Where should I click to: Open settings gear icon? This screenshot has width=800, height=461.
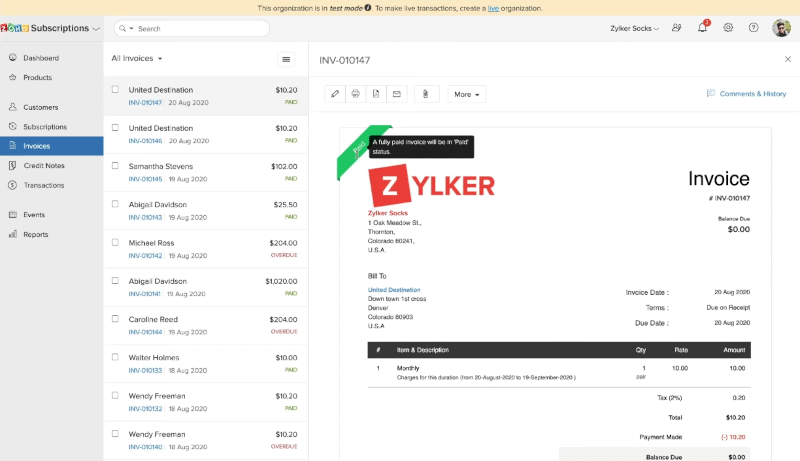(x=728, y=28)
